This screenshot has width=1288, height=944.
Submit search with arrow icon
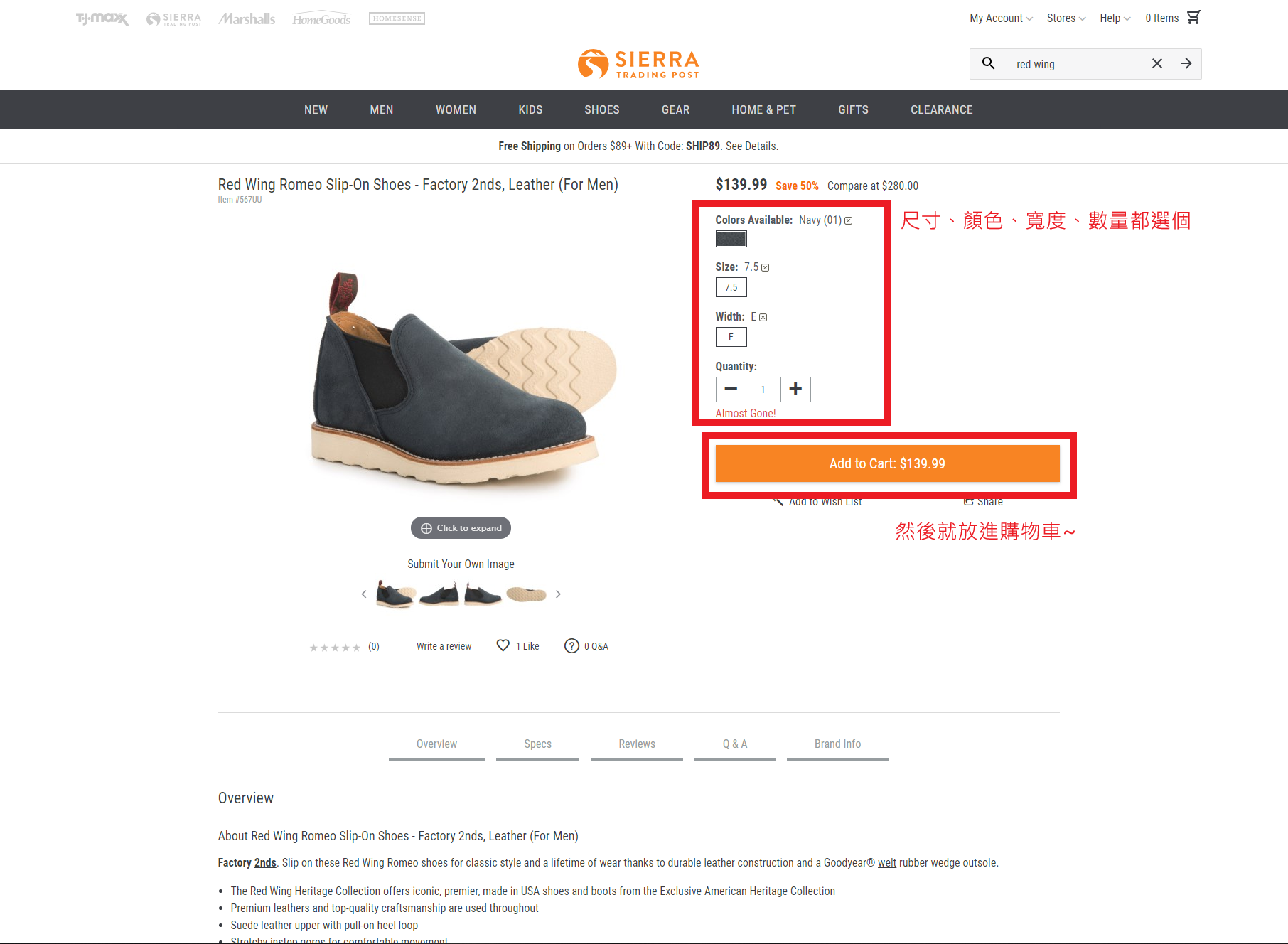(x=1186, y=63)
